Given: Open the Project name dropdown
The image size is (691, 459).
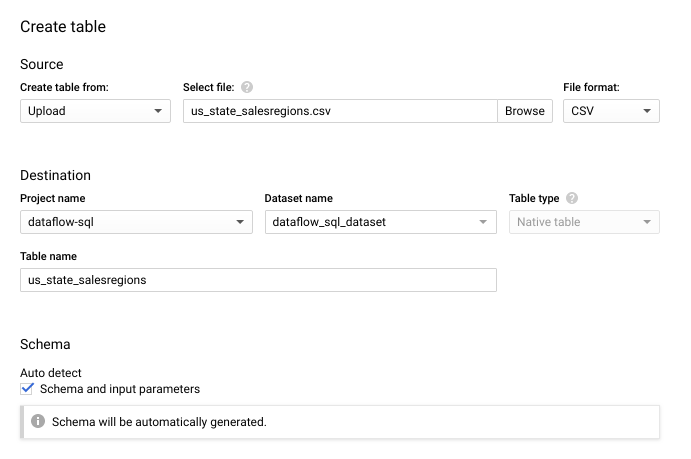Looking at the screenshot, I should point(136,222).
